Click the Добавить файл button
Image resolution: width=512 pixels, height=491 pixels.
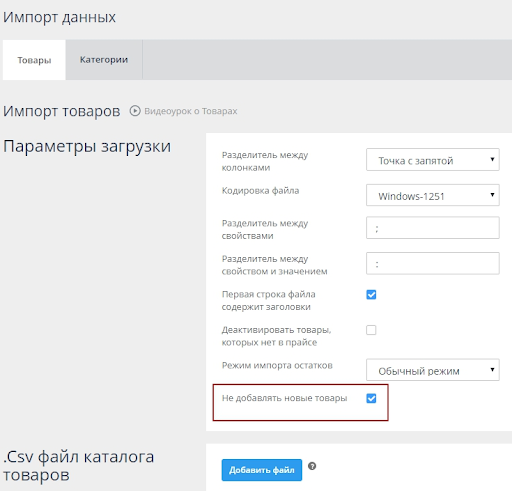click(262, 470)
